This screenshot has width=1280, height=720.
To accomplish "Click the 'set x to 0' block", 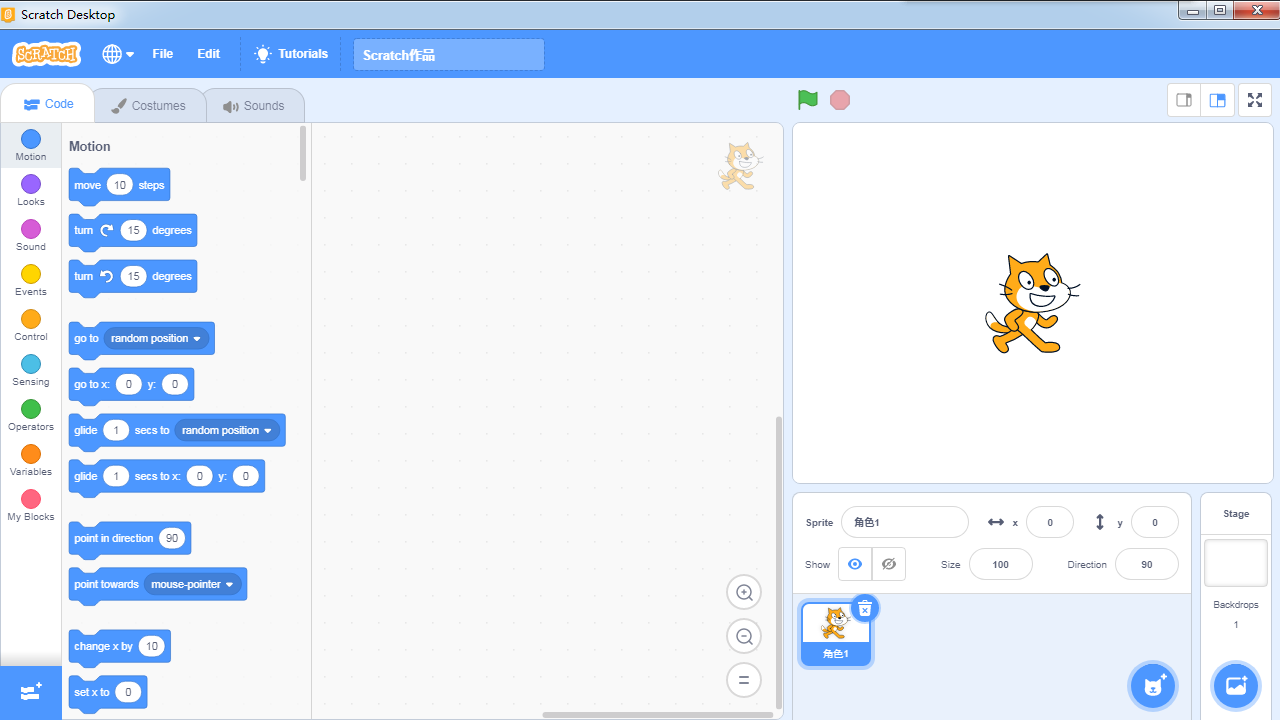I will pyautogui.click(x=107, y=692).
